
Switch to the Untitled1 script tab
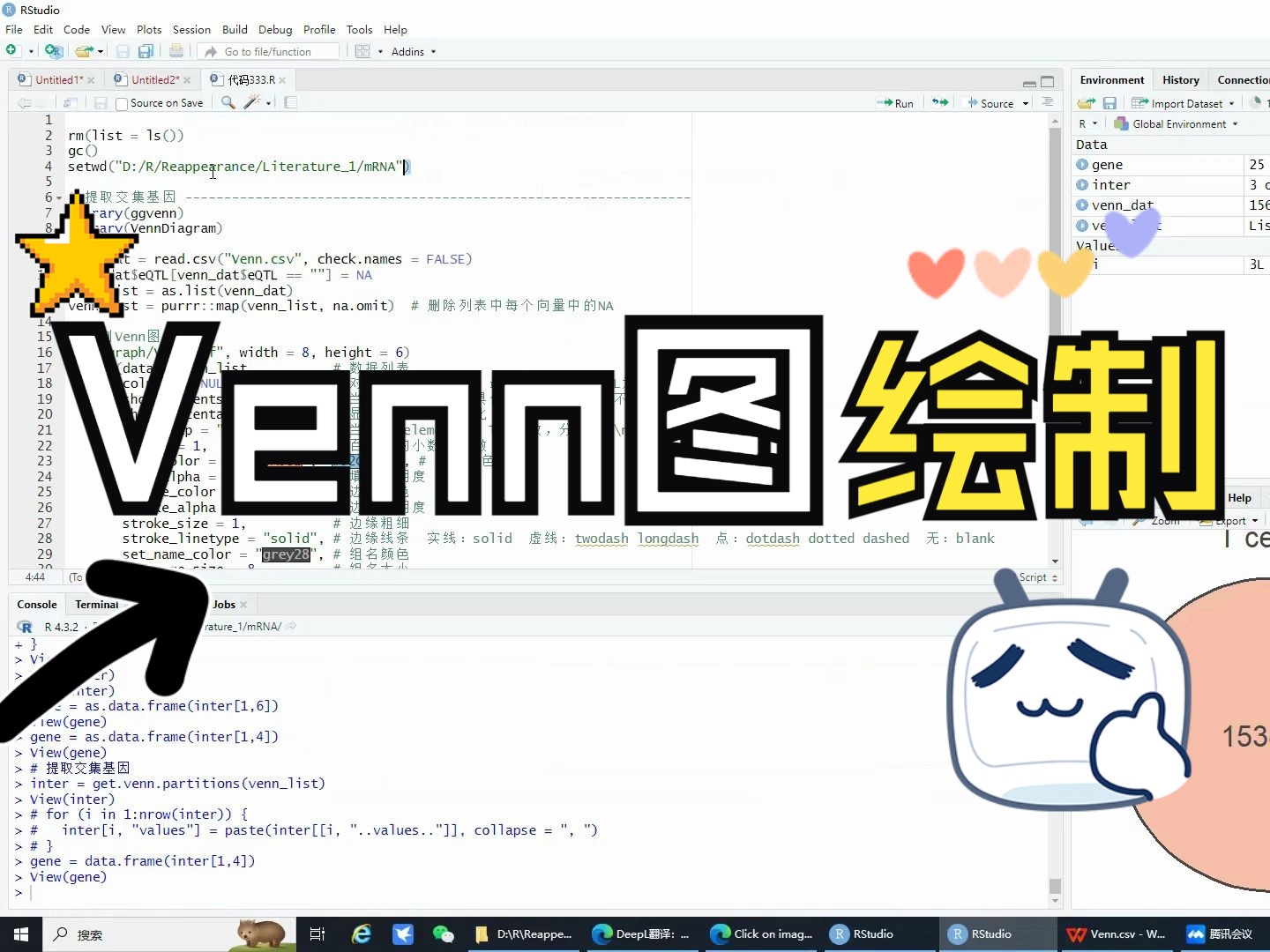tap(58, 79)
